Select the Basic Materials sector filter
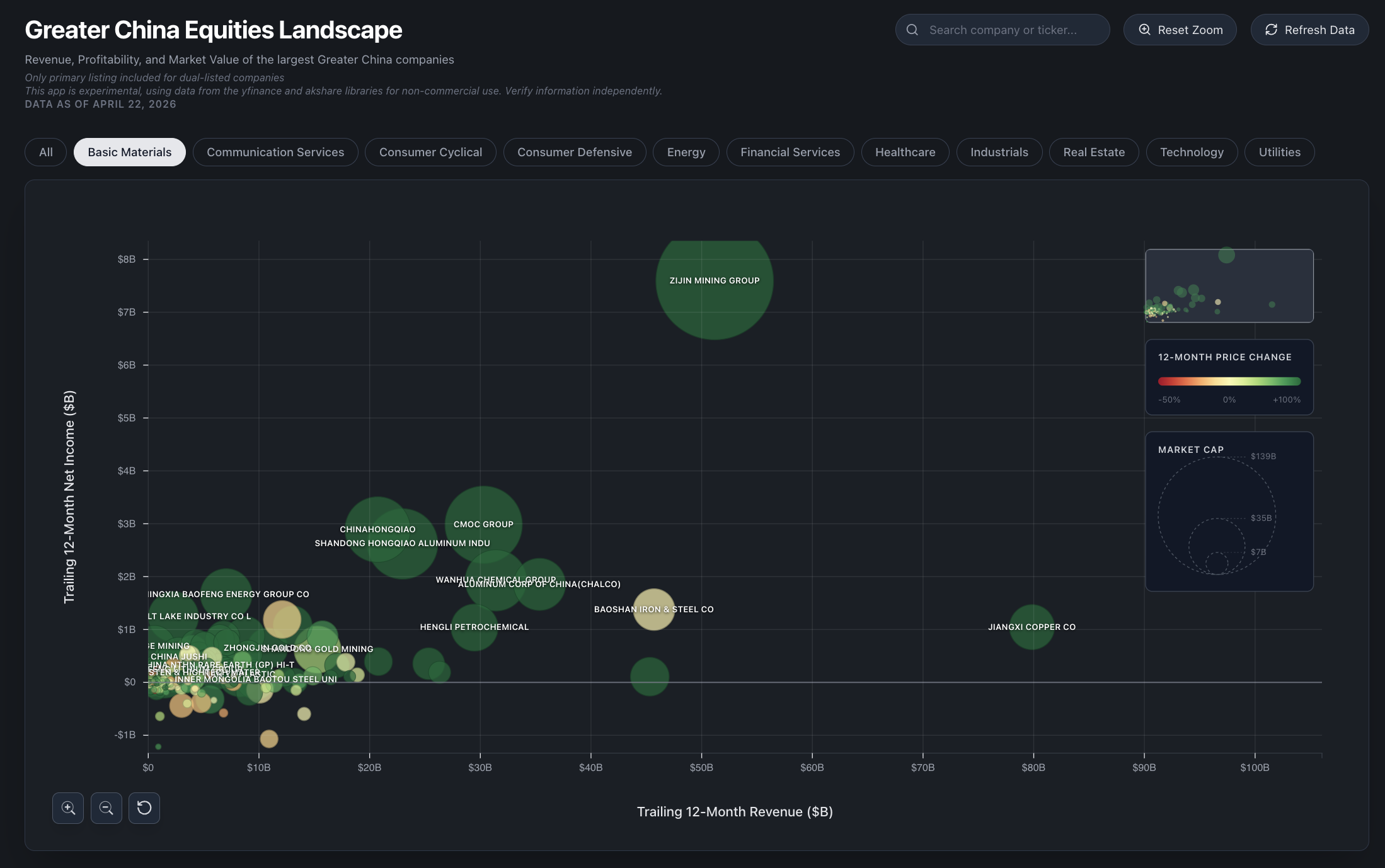 click(x=130, y=152)
